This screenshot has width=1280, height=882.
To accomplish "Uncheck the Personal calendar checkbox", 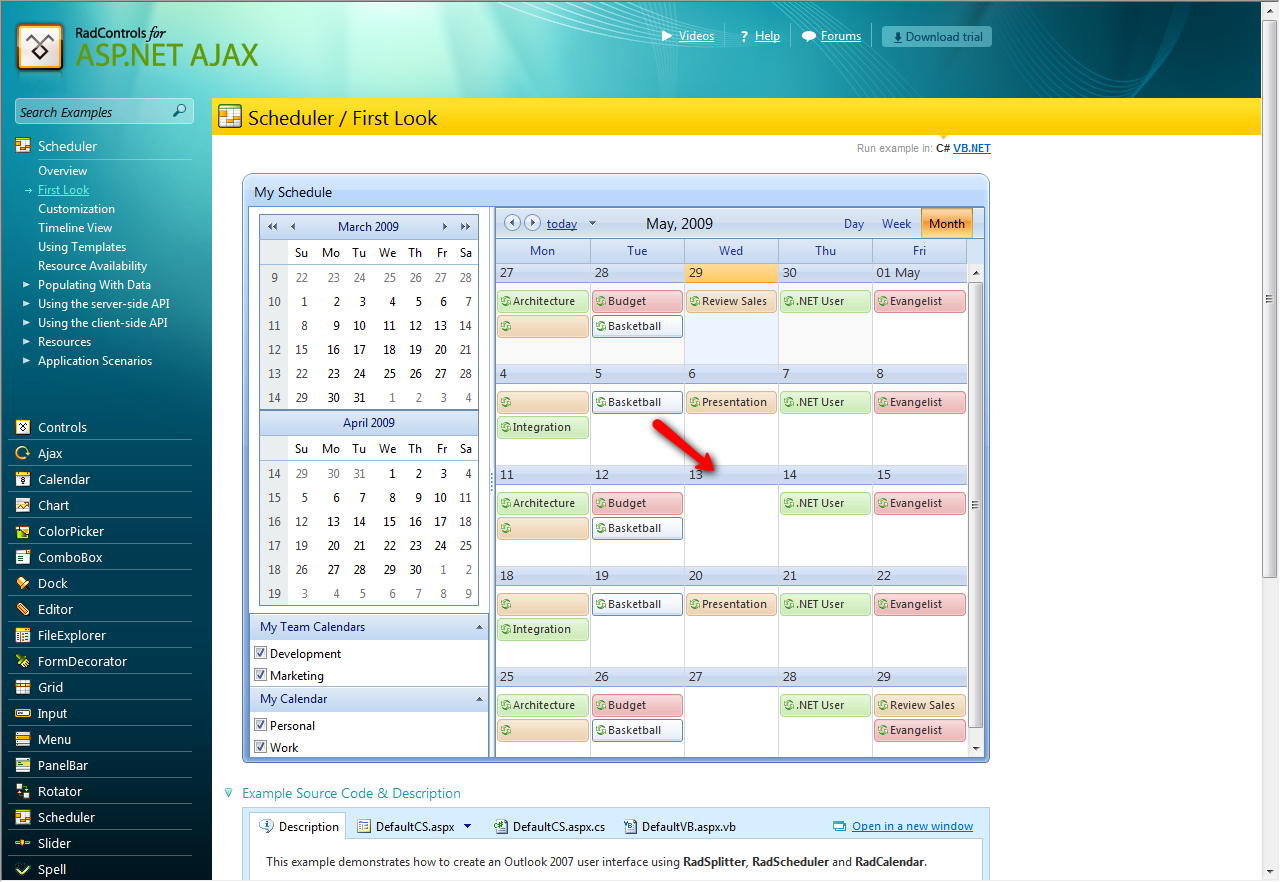I will click(x=261, y=725).
